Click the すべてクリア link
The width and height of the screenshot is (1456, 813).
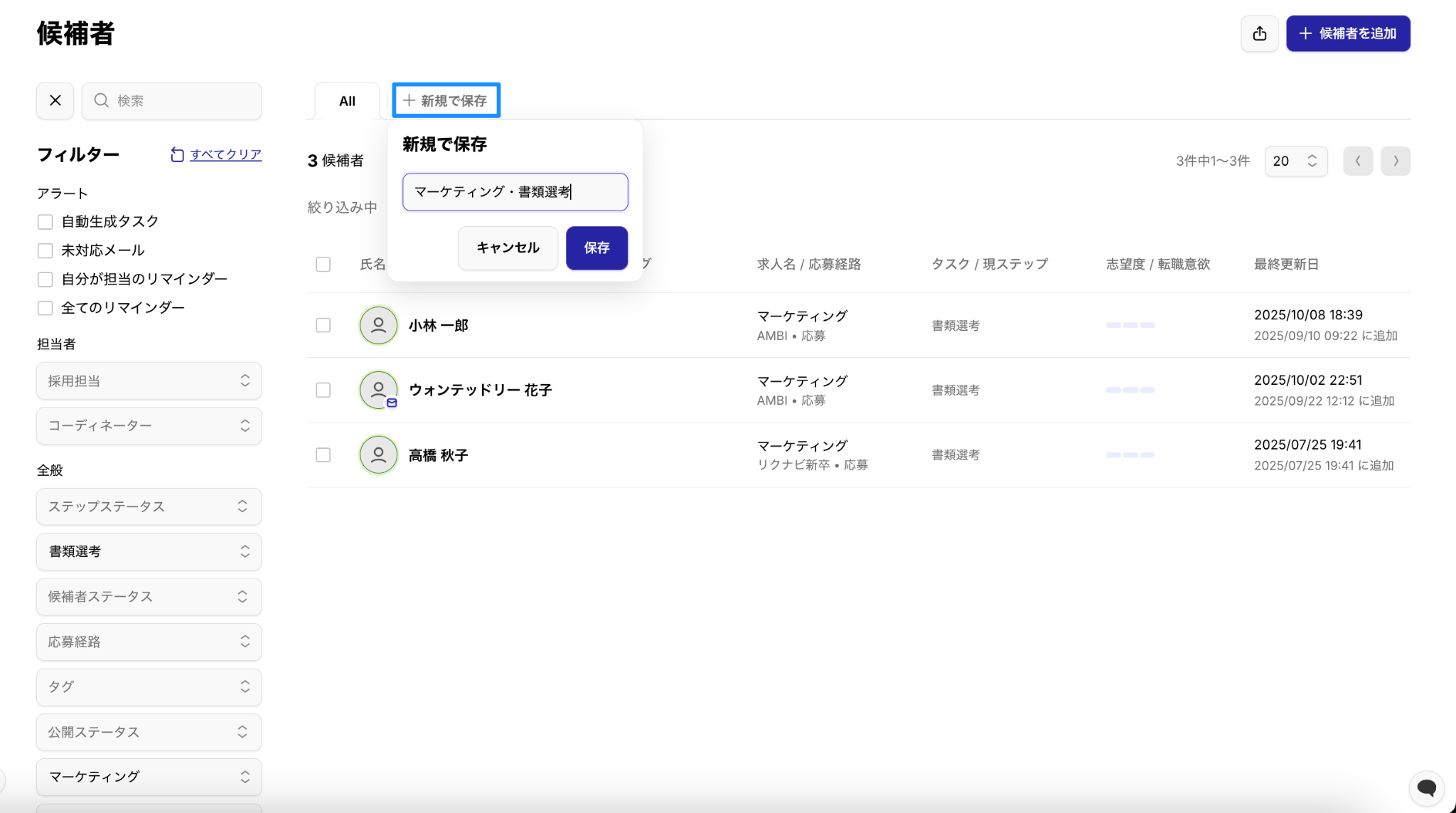(x=225, y=154)
